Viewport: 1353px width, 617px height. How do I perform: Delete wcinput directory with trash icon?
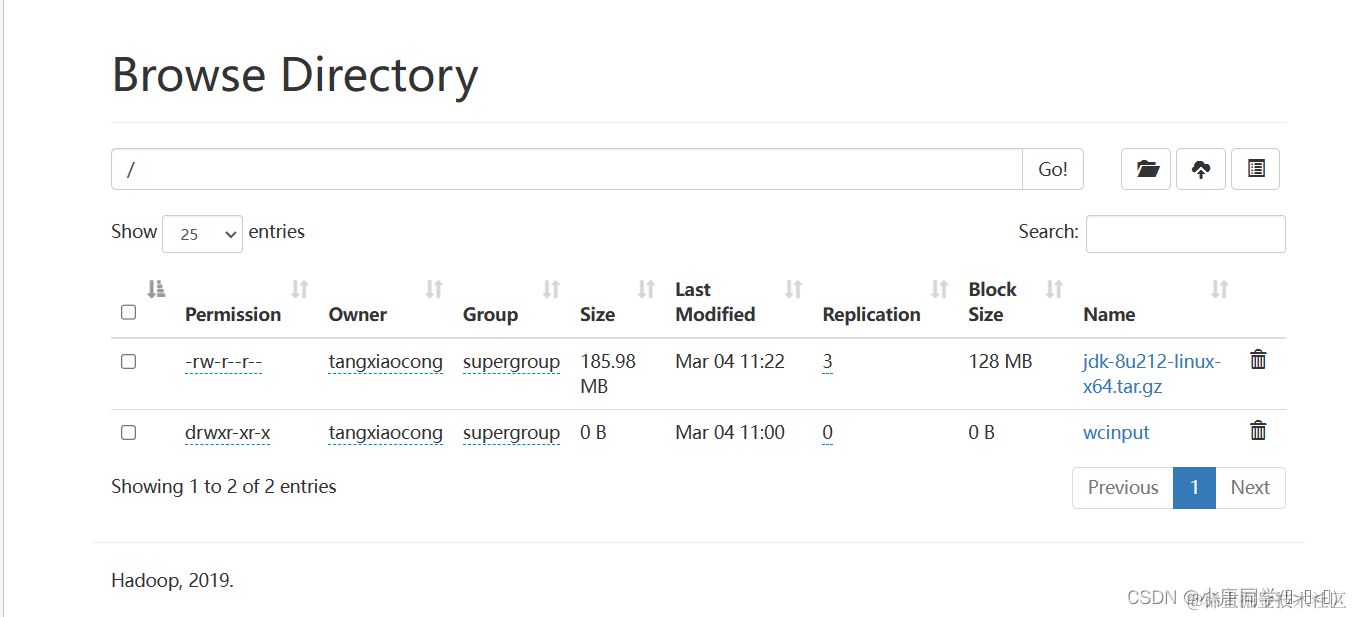click(1258, 431)
